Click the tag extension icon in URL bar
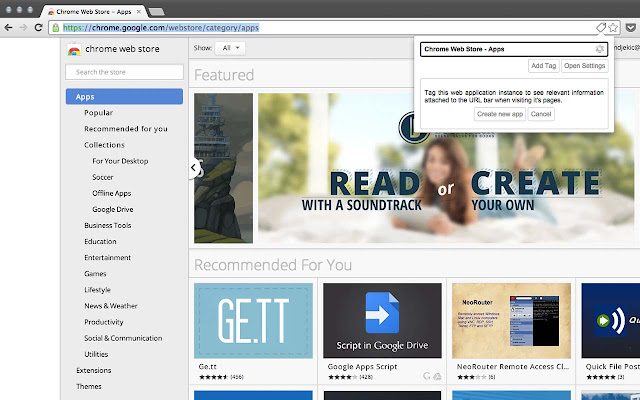640x400 pixels. [x=600, y=28]
